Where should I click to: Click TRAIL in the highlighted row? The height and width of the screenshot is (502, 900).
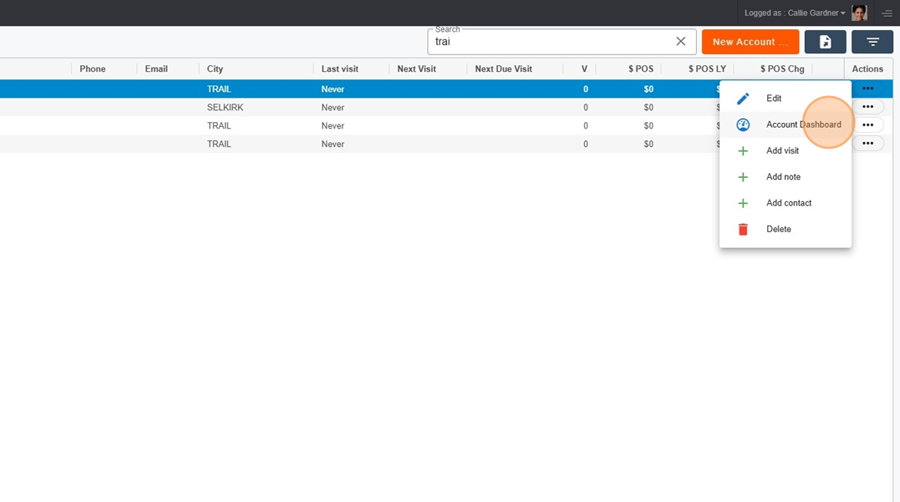(x=219, y=89)
